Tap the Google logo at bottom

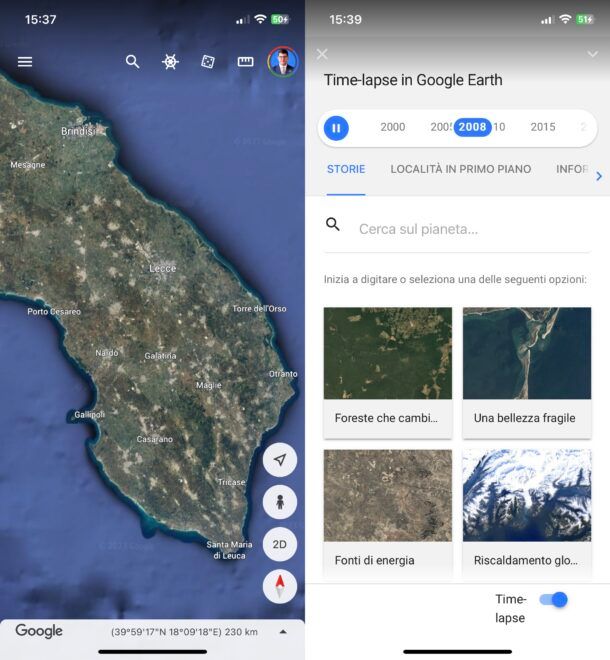click(39, 631)
